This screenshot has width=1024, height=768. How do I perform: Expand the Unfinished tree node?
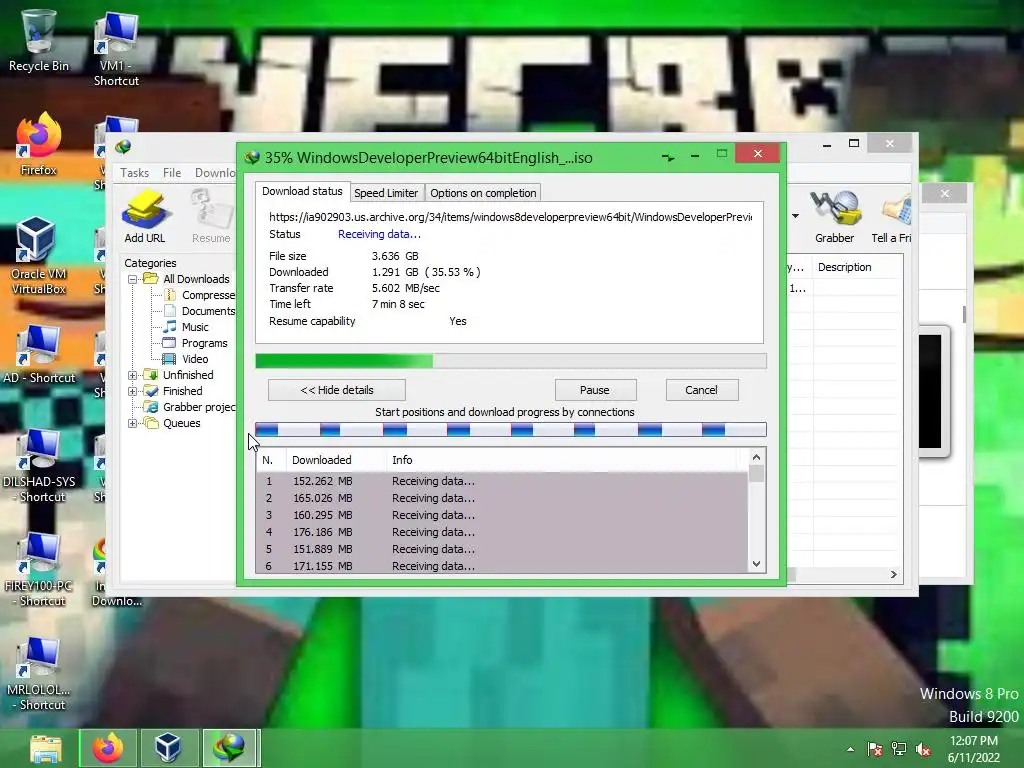pyautogui.click(x=133, y=375)
